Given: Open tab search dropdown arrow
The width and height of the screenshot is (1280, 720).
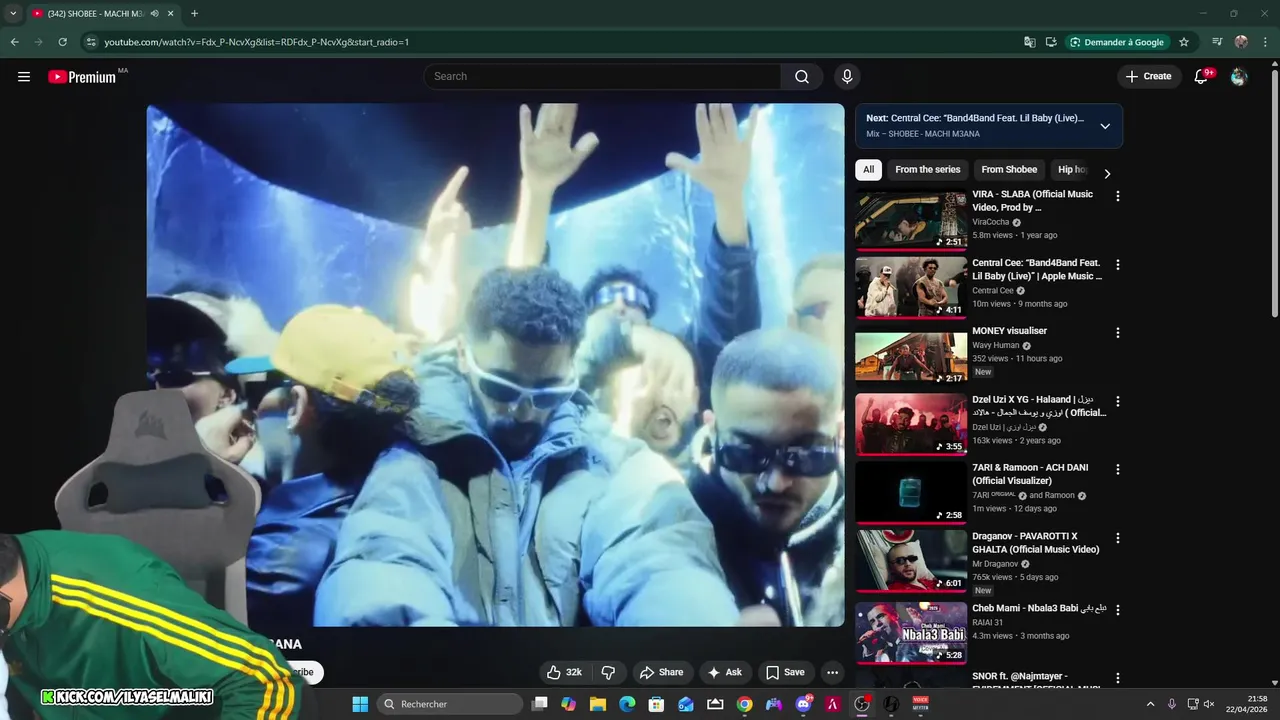Looking at the screenshot, I should [x=13, y=14].
